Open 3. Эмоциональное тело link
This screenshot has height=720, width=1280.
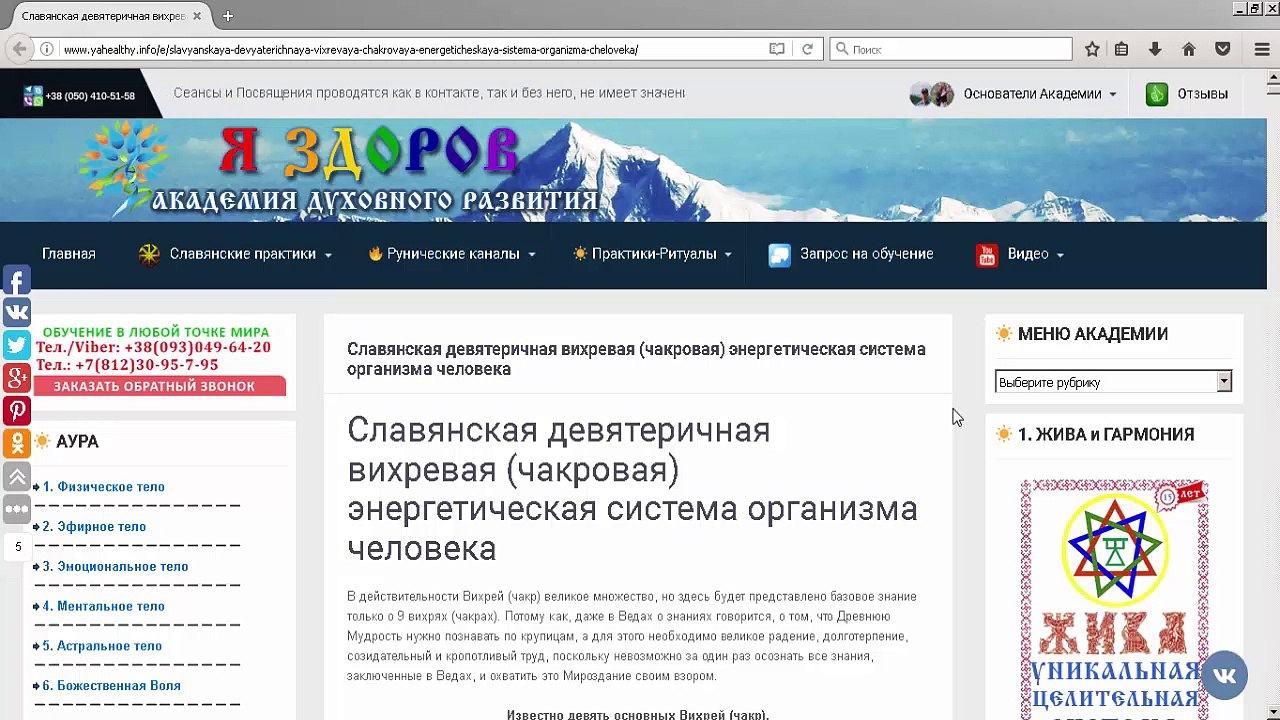pos(115,567)
